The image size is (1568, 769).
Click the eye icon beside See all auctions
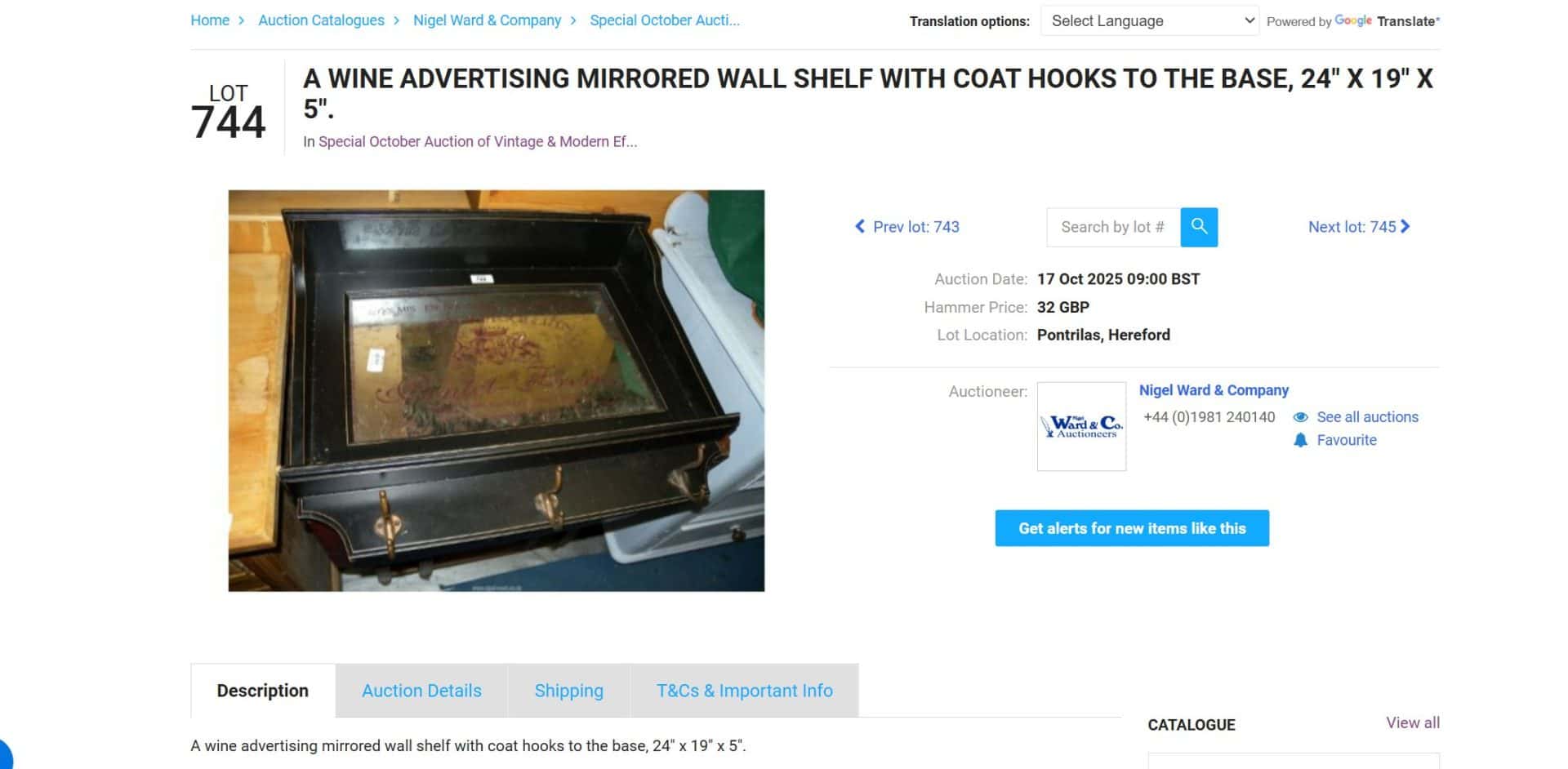[x=1300, y=417]
